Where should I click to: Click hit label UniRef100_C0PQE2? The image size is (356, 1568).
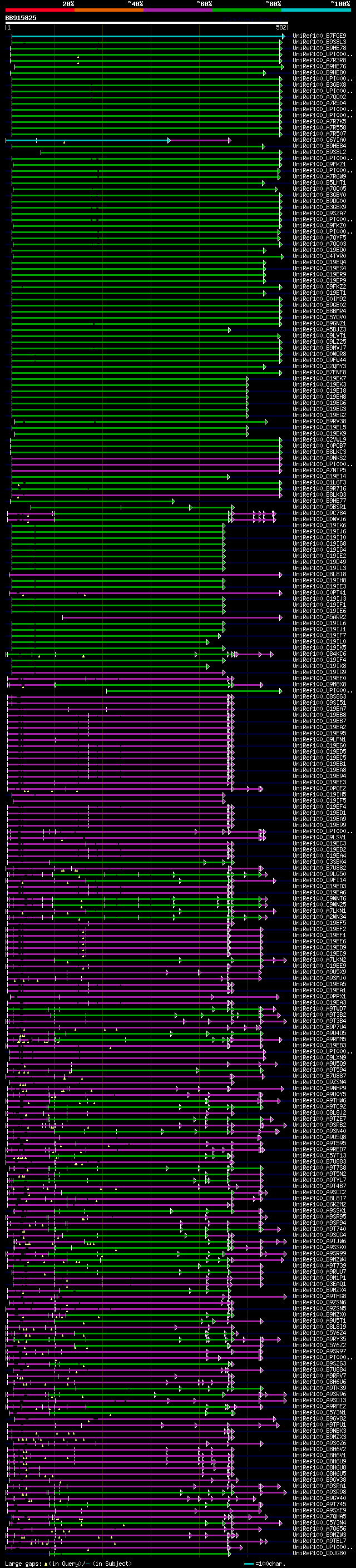(x=319, y=788)
